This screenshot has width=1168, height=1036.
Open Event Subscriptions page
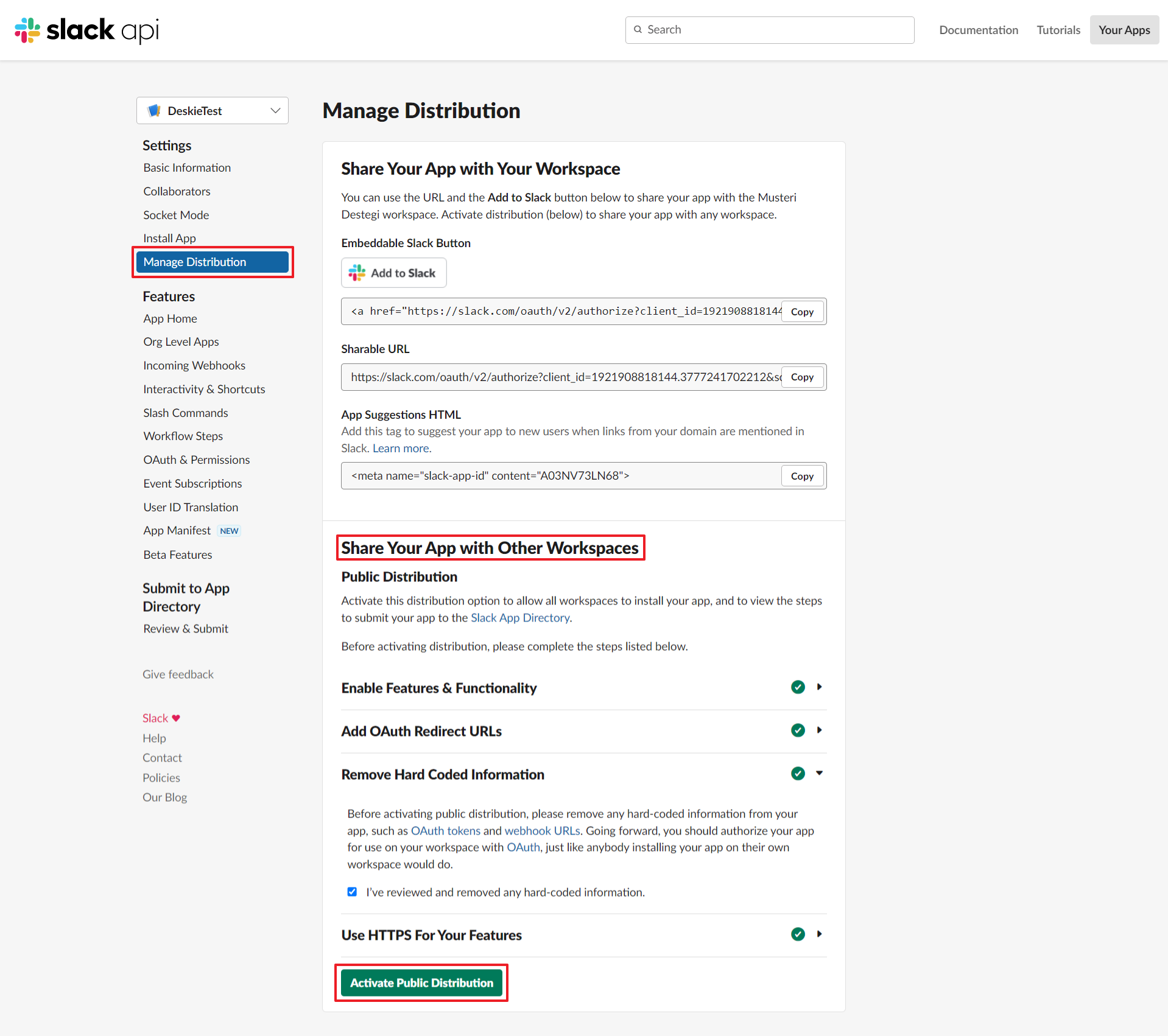coord(192,483)
